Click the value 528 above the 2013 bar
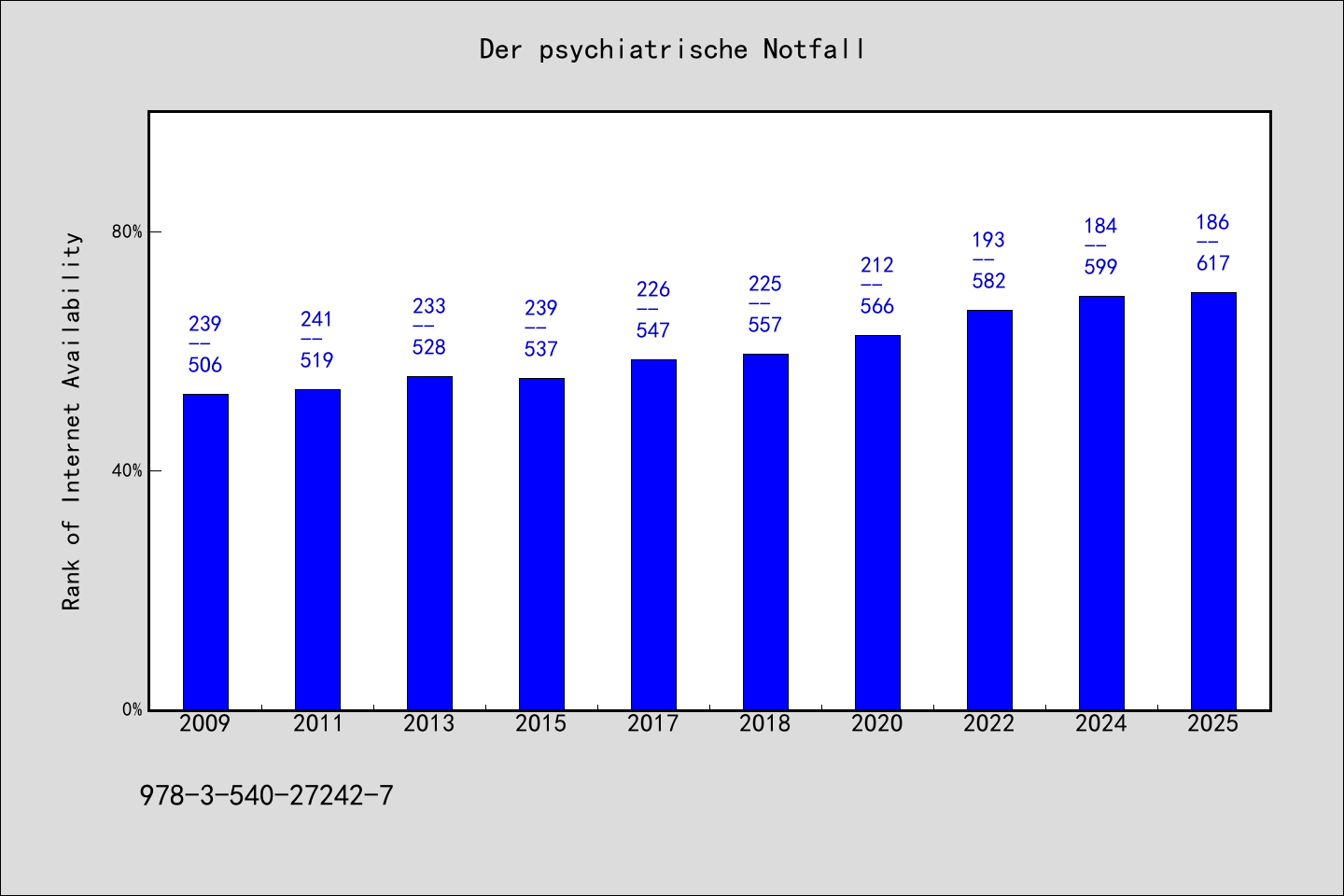The width and height of the screenshot is (1344, 896). tap(429, 347)
